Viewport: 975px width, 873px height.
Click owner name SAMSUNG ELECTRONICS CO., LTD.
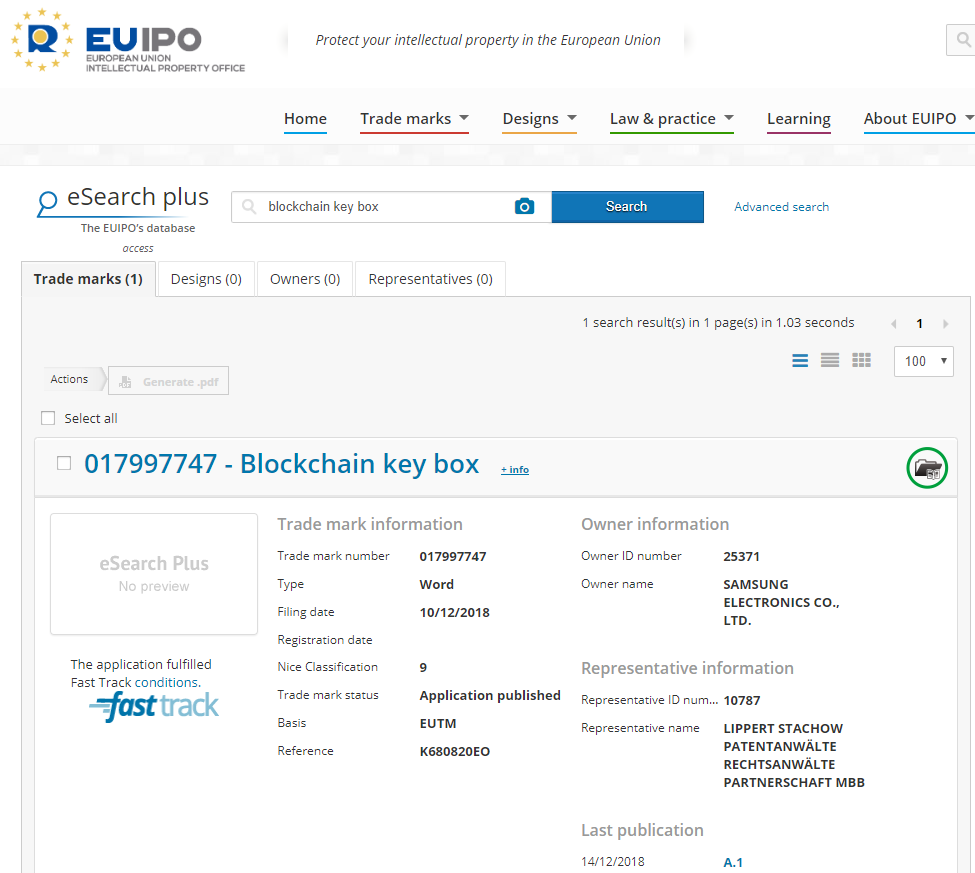(782, 602)
